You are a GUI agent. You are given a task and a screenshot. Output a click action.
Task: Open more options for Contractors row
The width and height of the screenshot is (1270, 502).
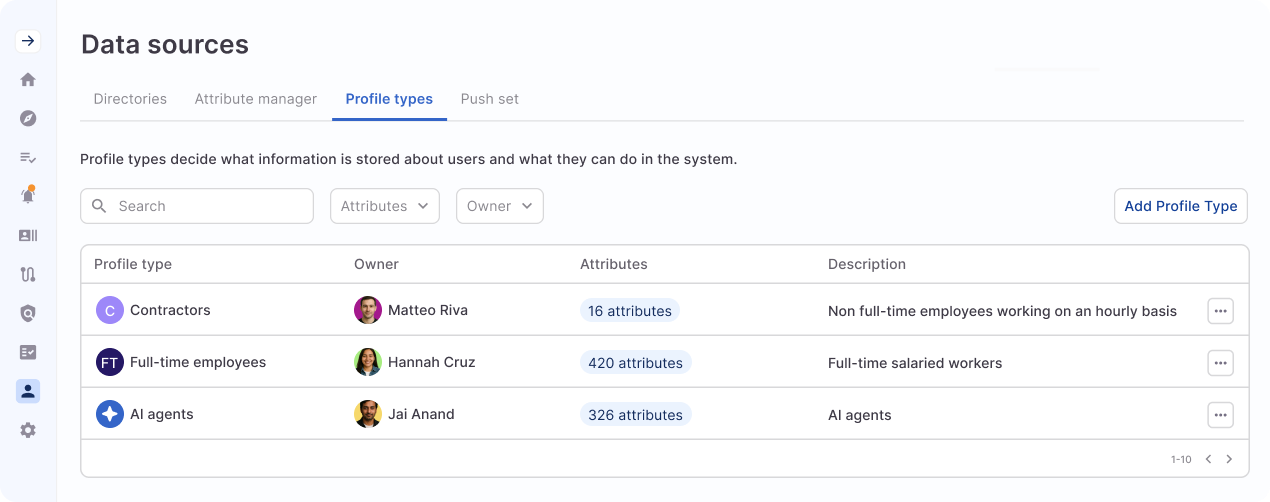coord(1220,311)
